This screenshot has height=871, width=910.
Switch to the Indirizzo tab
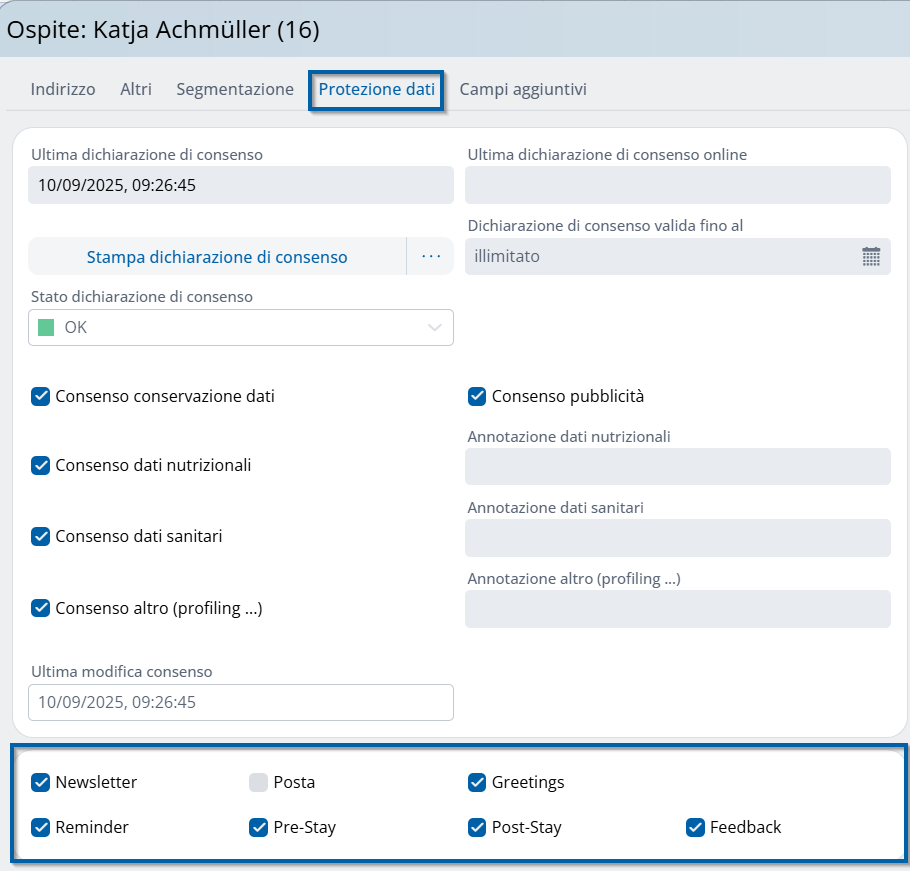tap(63, 89)
